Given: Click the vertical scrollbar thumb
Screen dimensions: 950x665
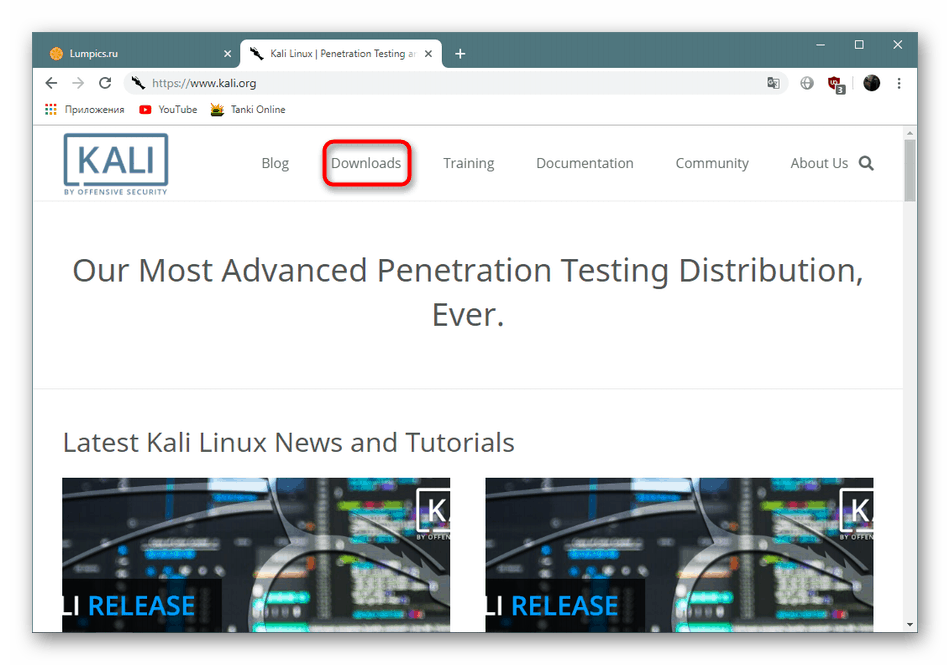Looking at the screenshot, I should tap(909, 170).
